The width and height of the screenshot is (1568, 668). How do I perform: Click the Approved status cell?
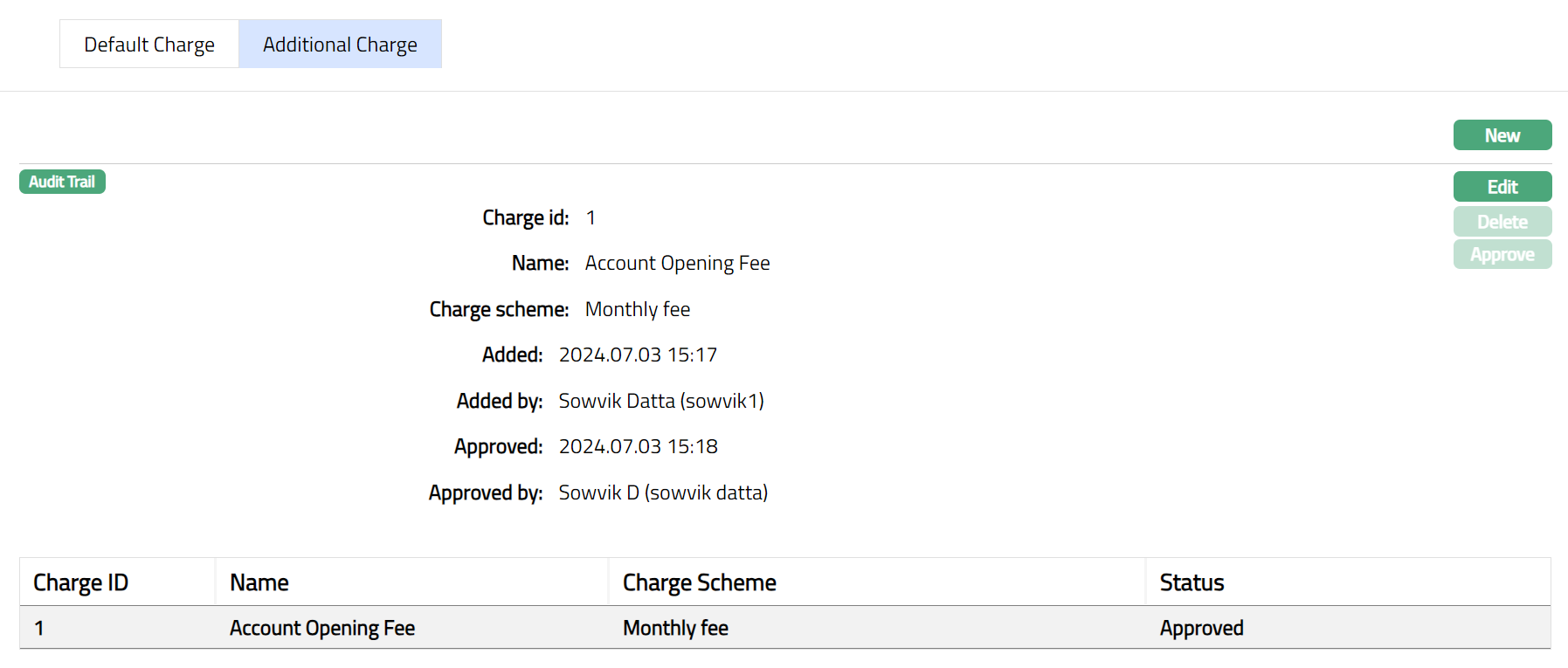tap(1201, 628)
